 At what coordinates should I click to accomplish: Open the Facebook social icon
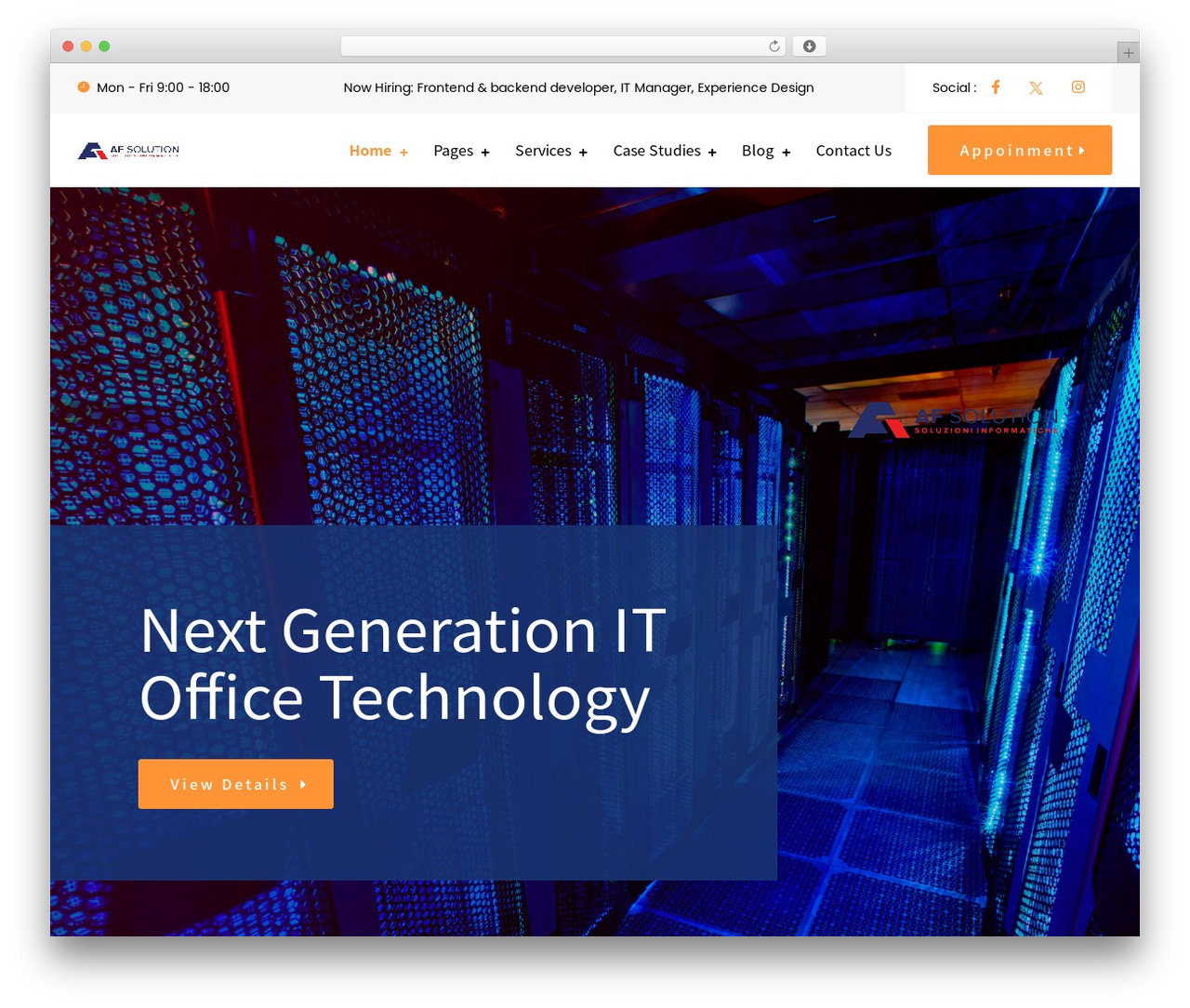click(995, 86)
